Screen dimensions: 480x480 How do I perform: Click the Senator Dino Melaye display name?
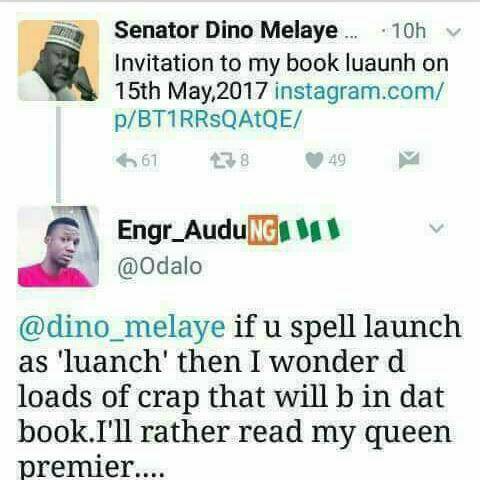click(x=226, y=30)
